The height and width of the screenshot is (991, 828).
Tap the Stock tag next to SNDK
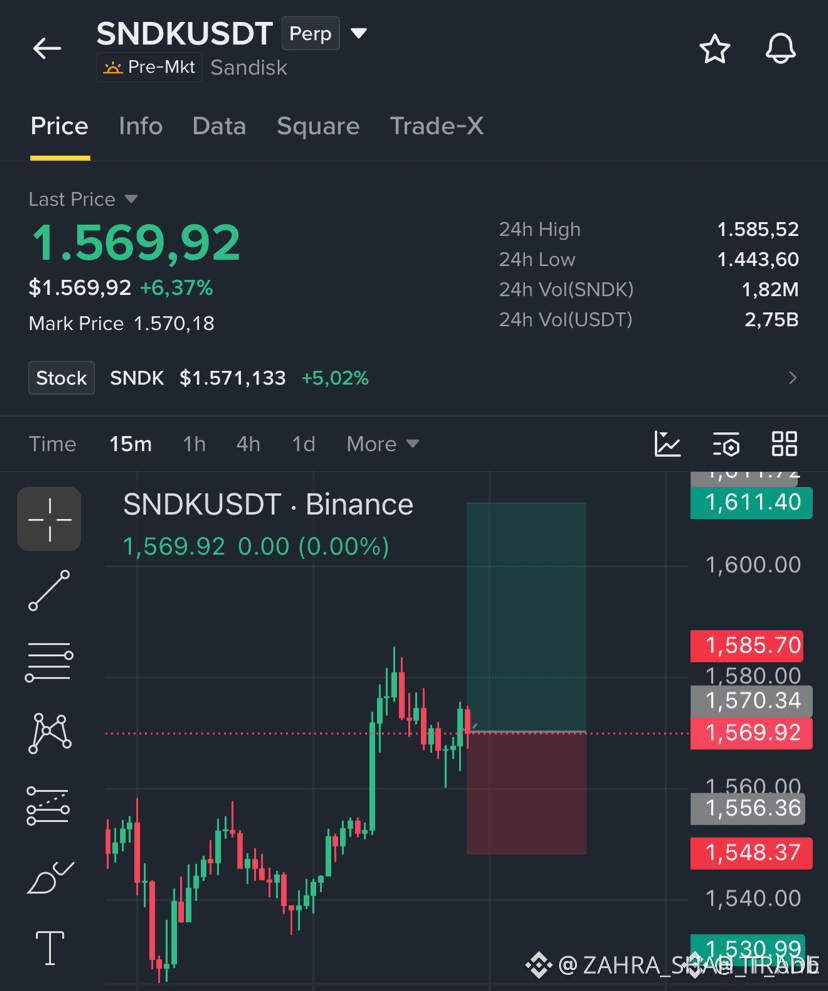[x=61, y=378]
